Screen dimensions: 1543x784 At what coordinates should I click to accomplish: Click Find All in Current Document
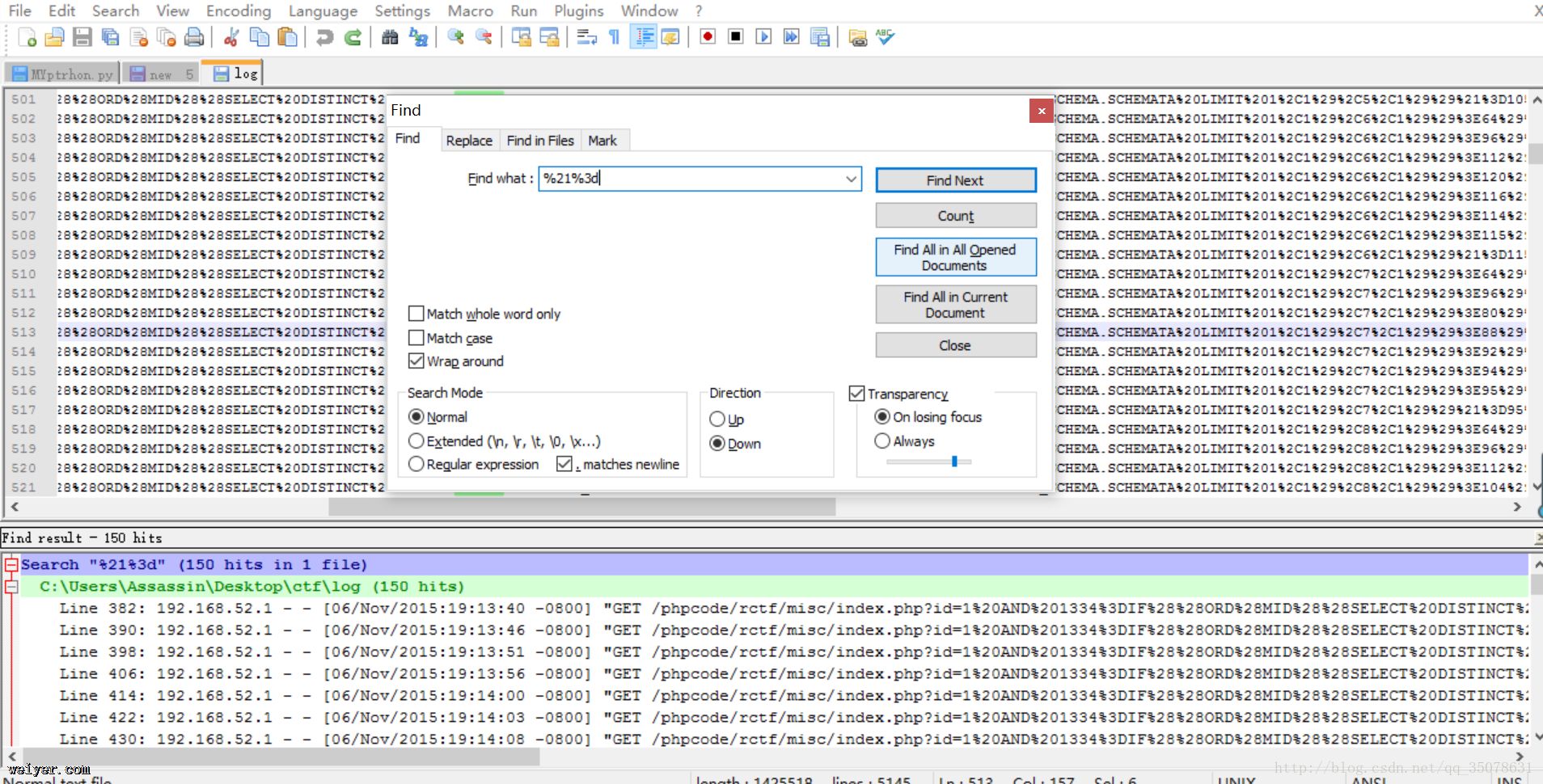tap(956, 305)
